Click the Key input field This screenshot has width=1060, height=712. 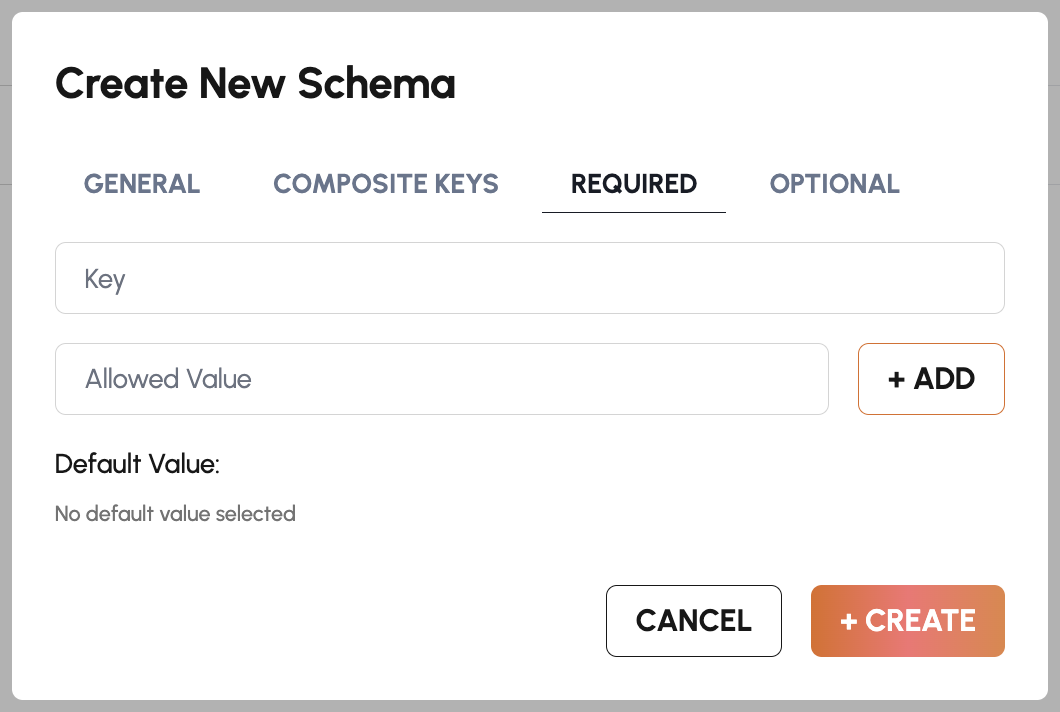click(x=530, y=277)
